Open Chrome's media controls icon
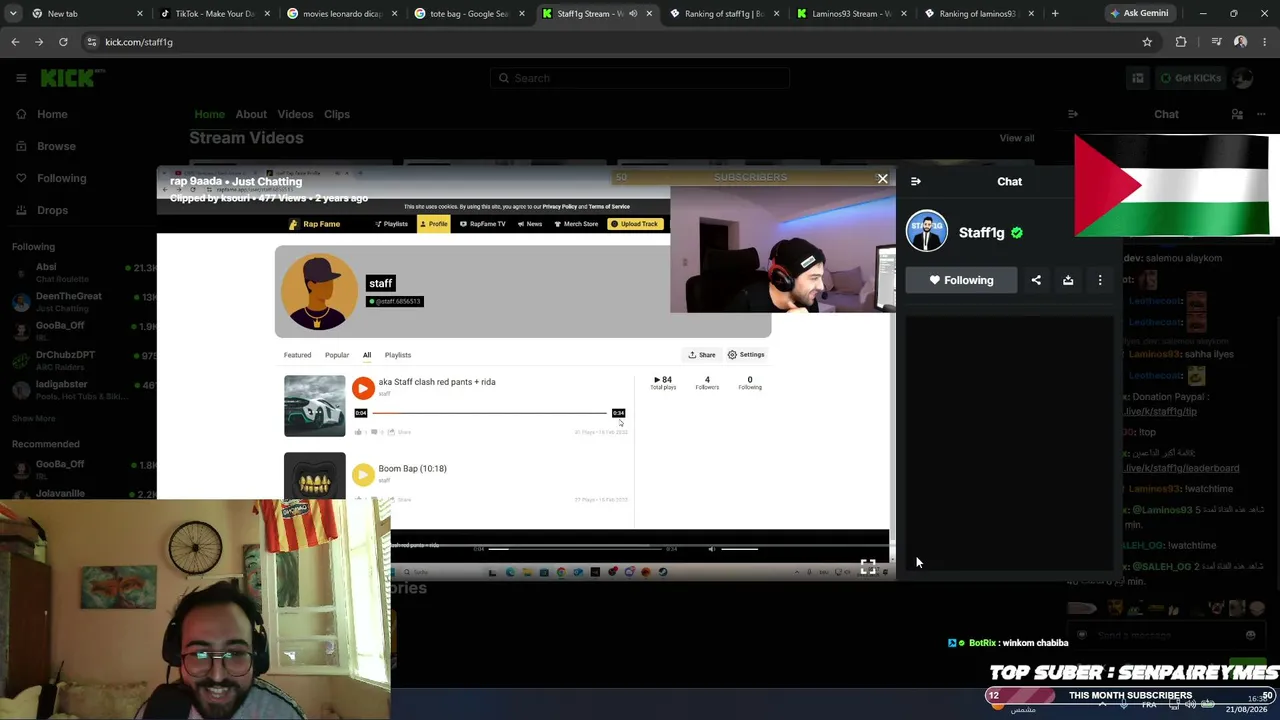This screenshot has height=720, width=1280. (1216, 42)
